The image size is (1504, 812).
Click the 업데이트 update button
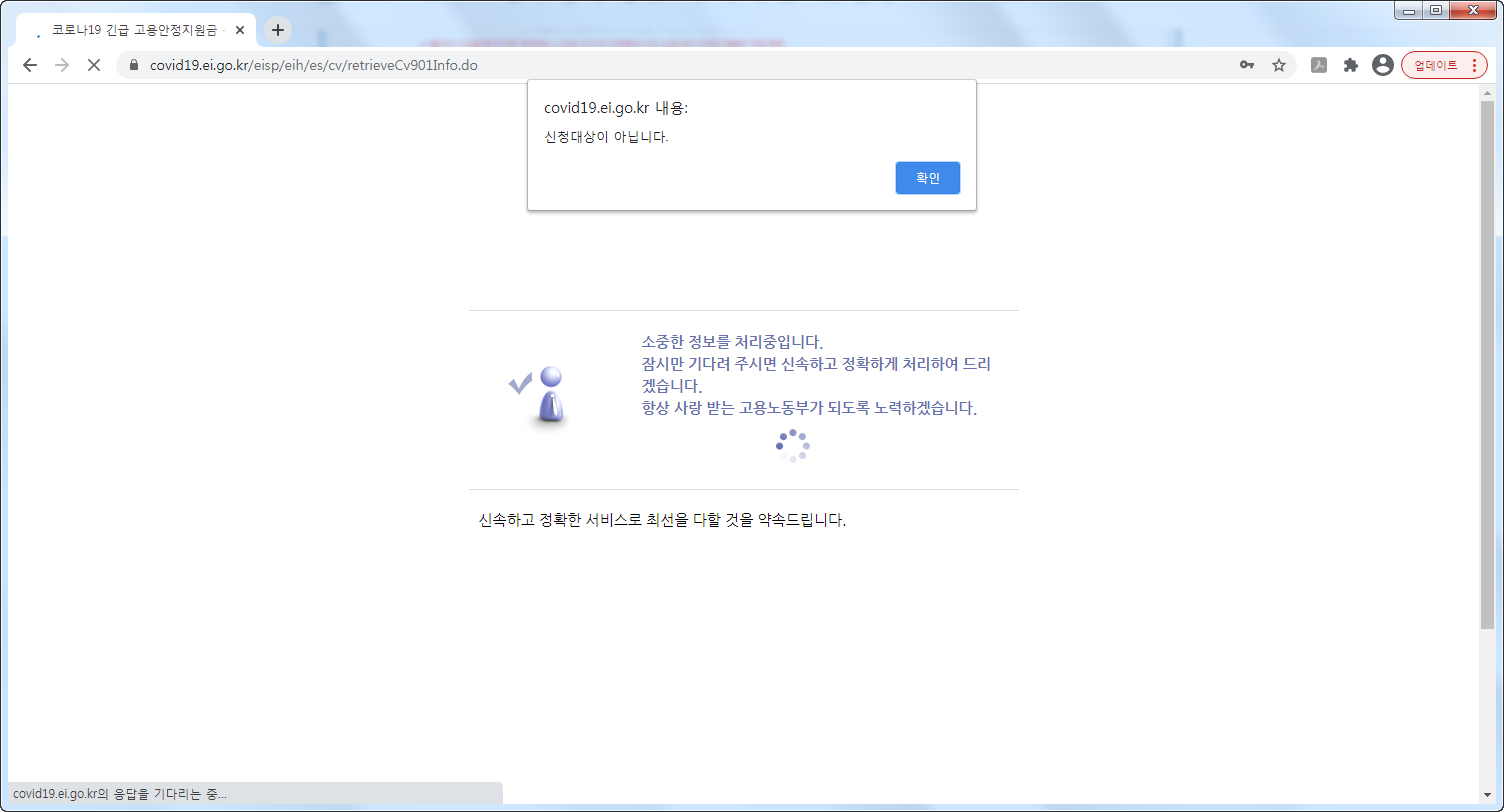pyautogui.click(x=1445, y=65)
